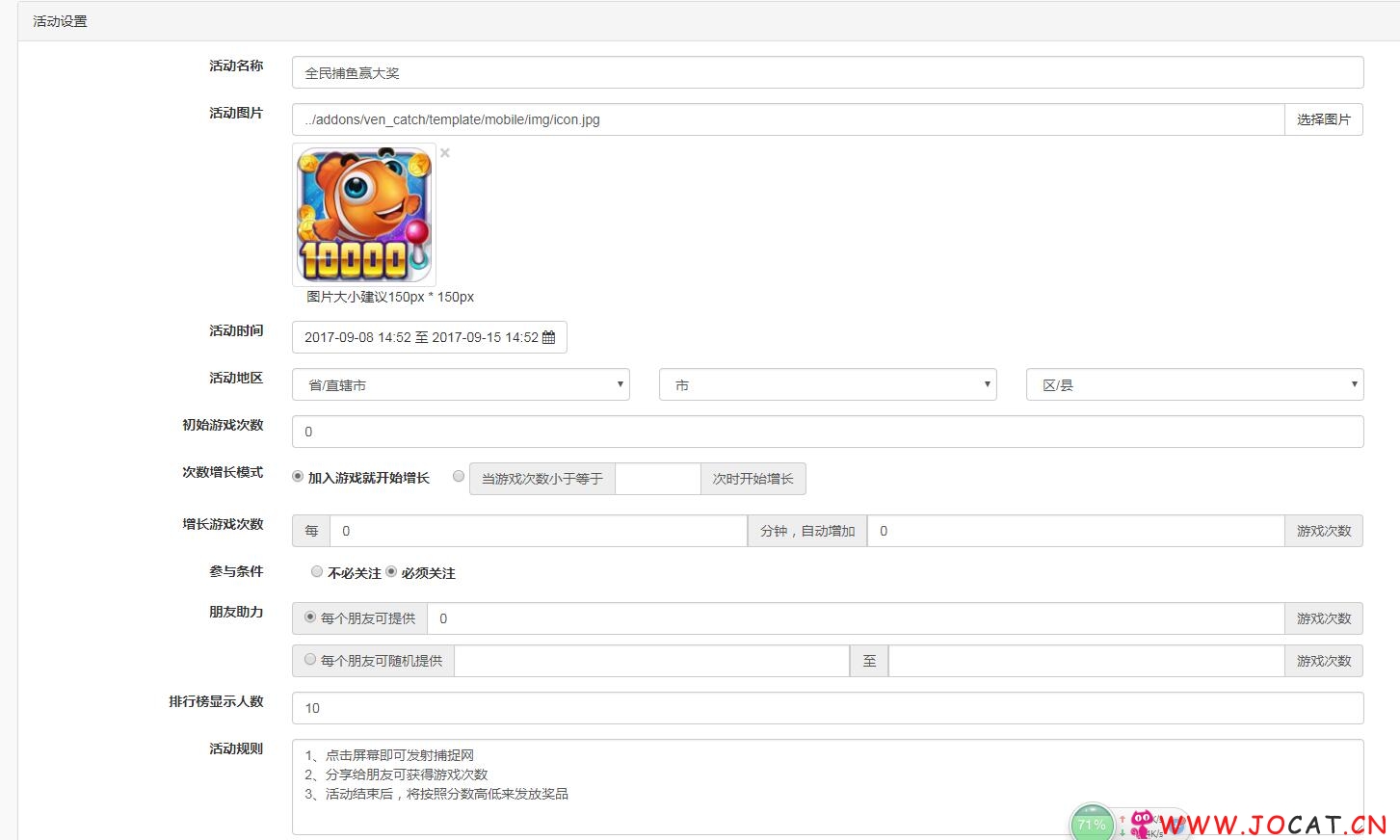Image resolution: width=1400 pixels, height=840 pixels.
Task: Click the 初始游戏次数 input field
Action: pos(828,432)
